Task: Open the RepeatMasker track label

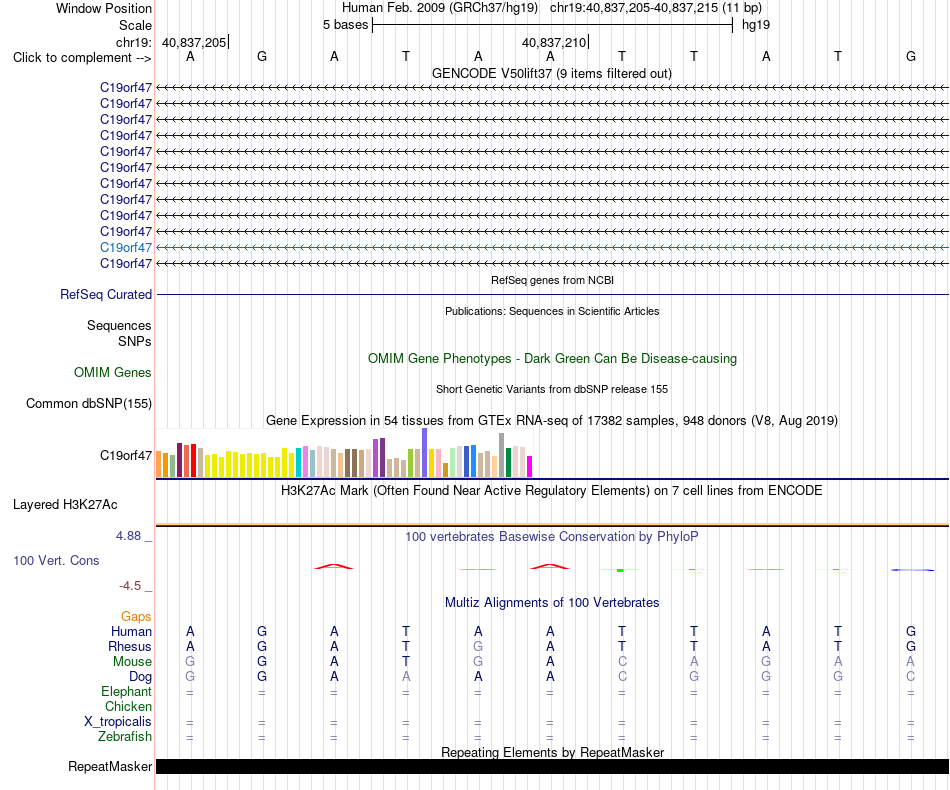Action: [x=110, y=766]
